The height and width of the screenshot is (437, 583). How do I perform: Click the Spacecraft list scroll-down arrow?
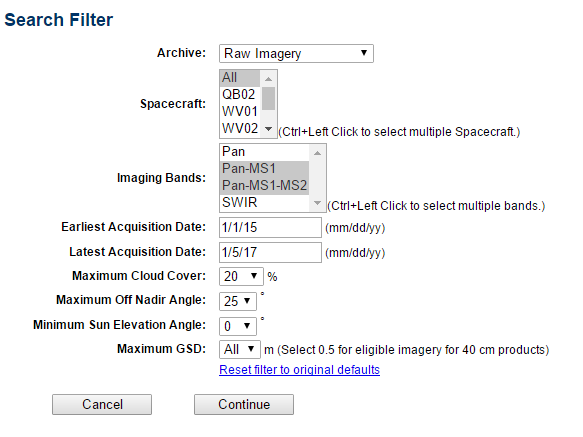click(268, 129)
